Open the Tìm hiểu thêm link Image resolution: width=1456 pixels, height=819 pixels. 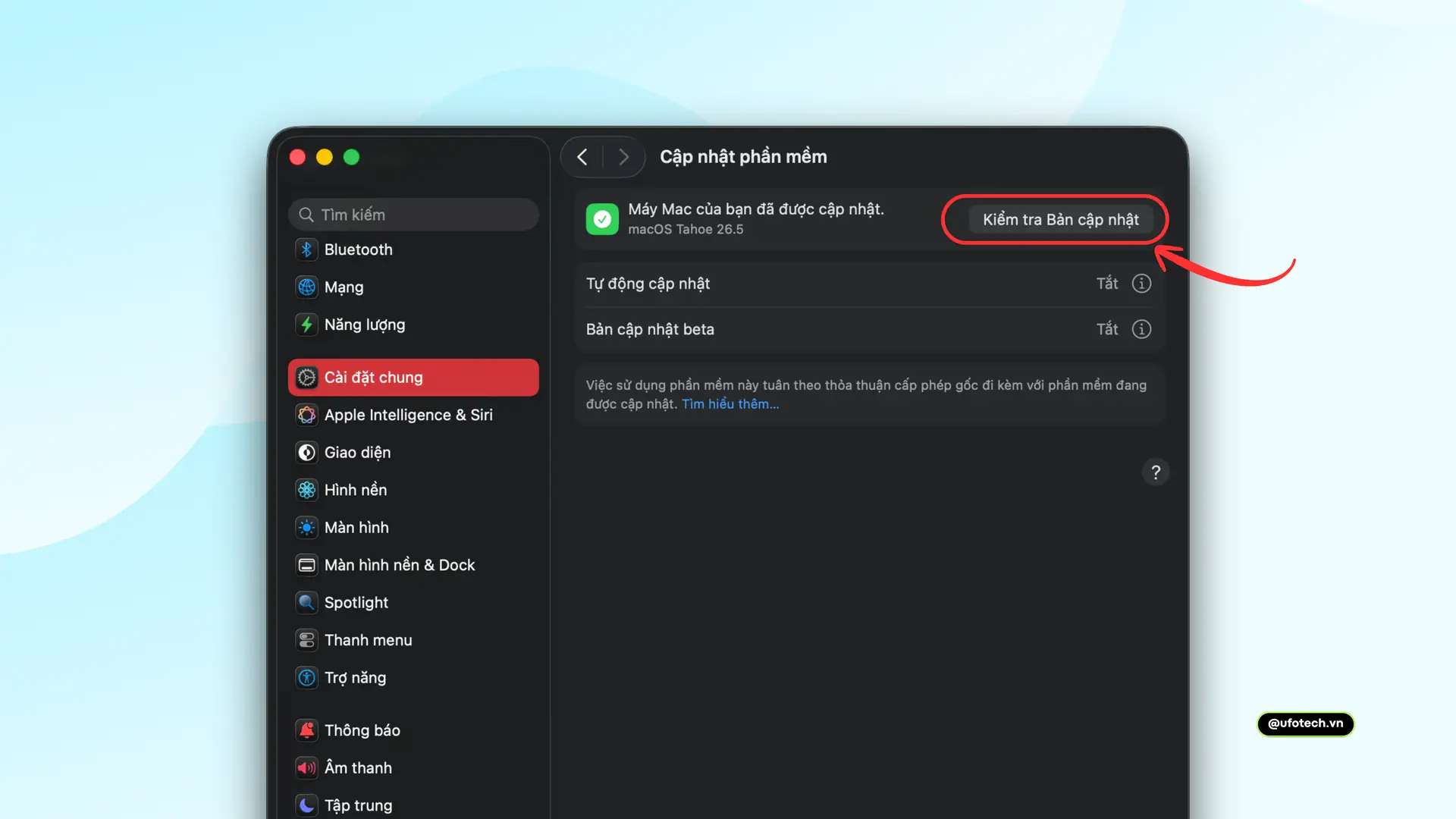(730, 404)
